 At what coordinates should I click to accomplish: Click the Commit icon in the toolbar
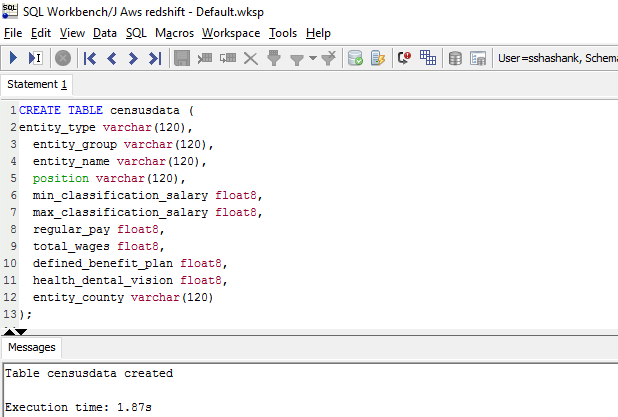click(355, 58)
